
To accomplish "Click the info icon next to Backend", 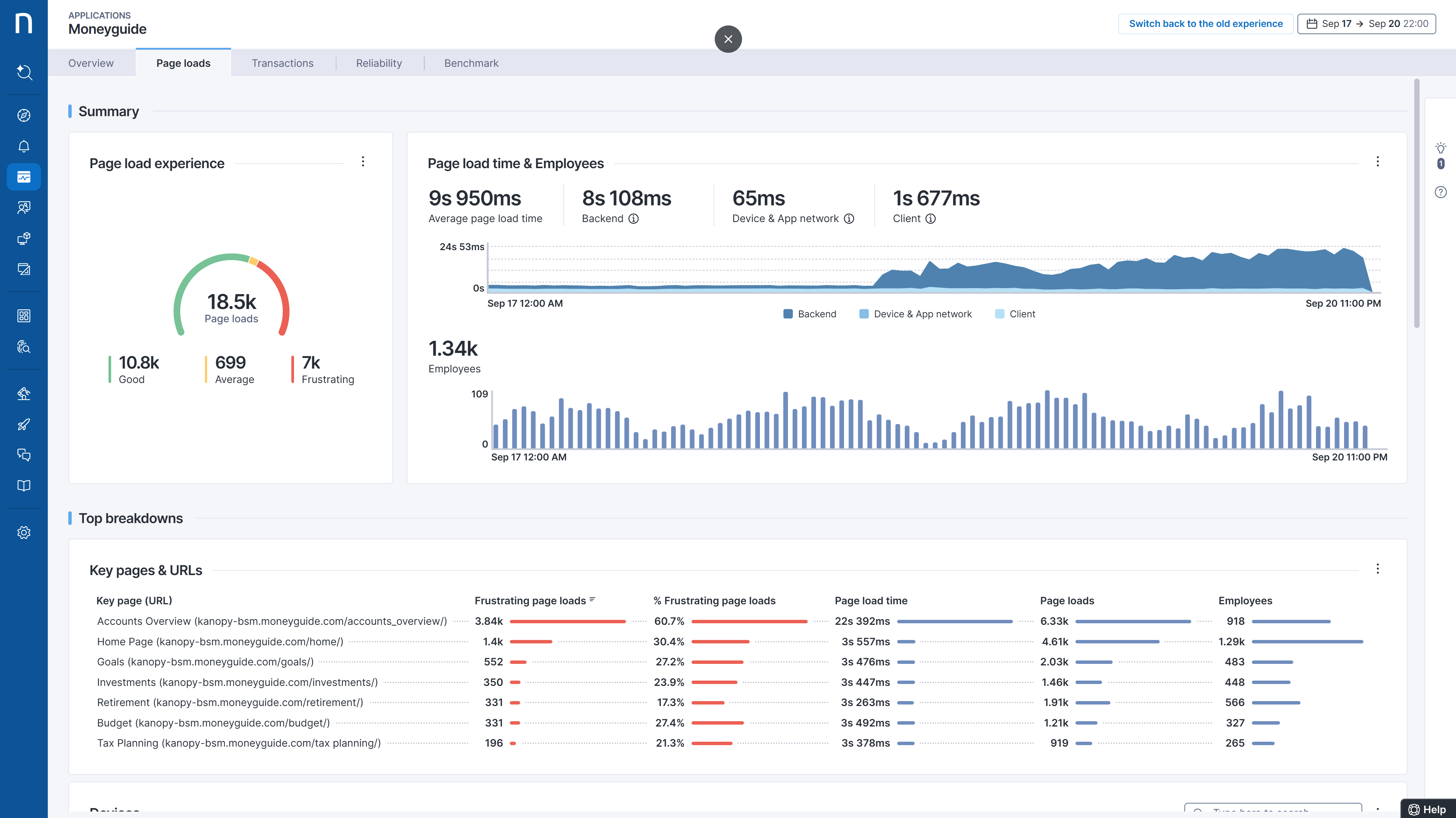I will (x=634, y=219).
